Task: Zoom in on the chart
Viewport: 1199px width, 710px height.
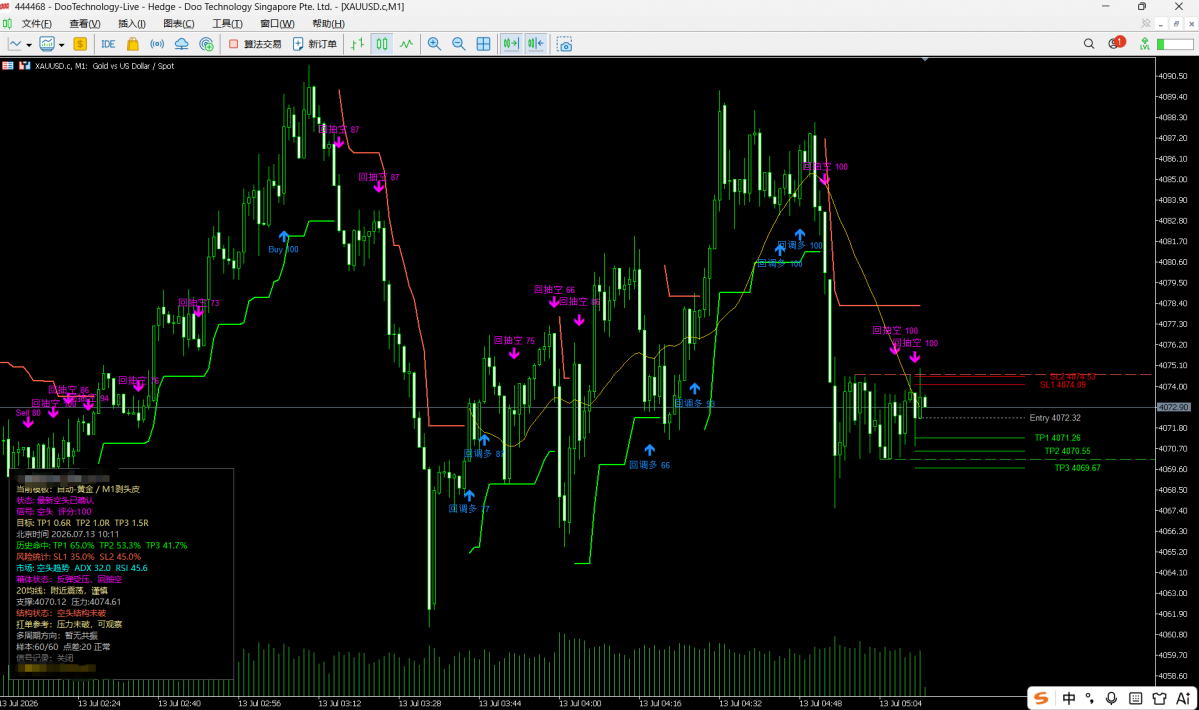Action: (434, 44)
